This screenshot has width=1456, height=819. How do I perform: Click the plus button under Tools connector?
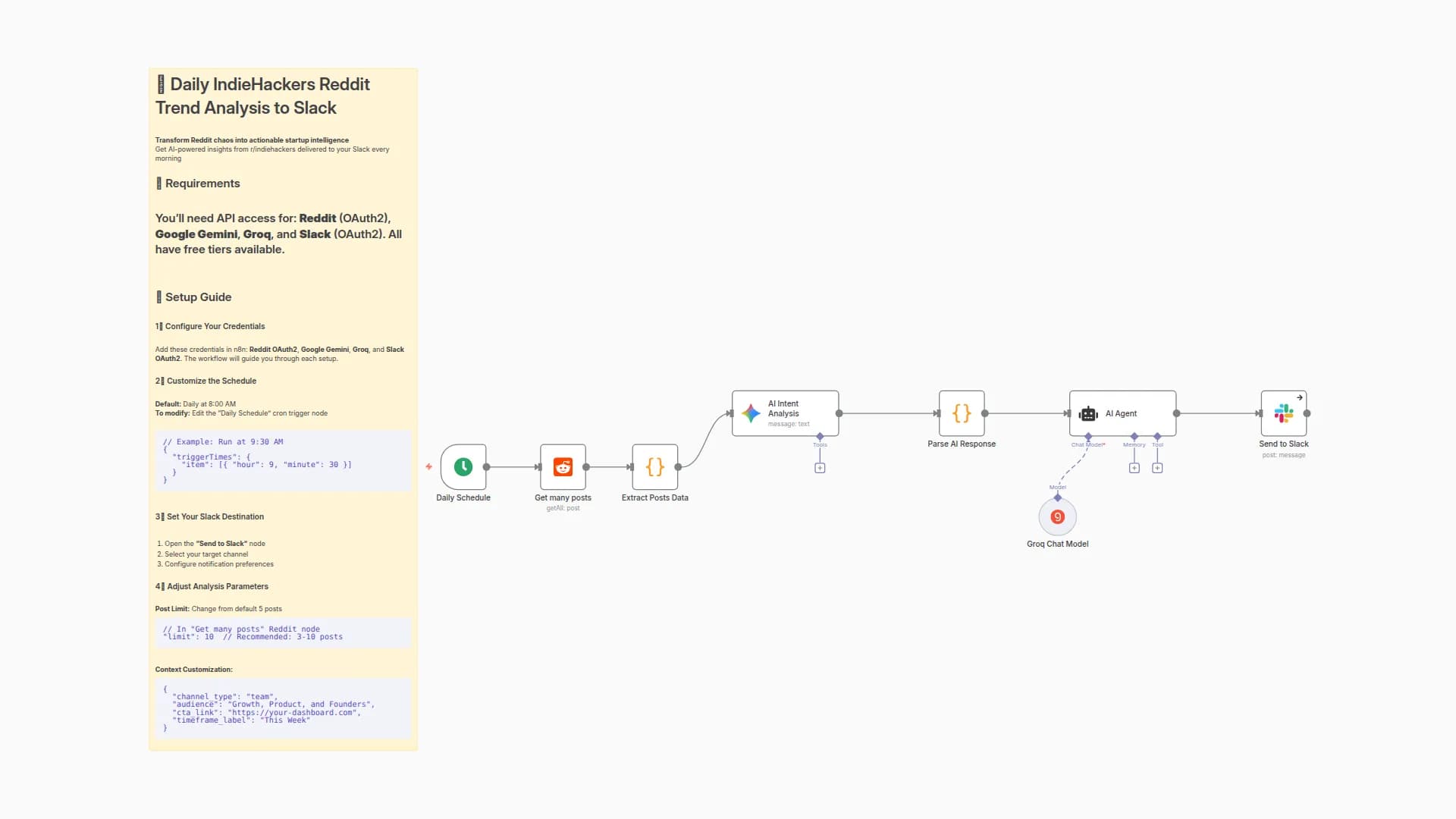820,468
